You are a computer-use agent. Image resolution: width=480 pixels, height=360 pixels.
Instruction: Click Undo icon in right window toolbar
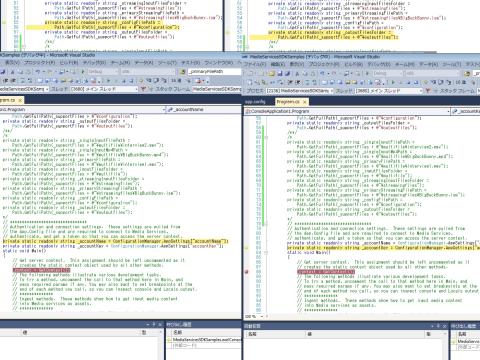322,73
